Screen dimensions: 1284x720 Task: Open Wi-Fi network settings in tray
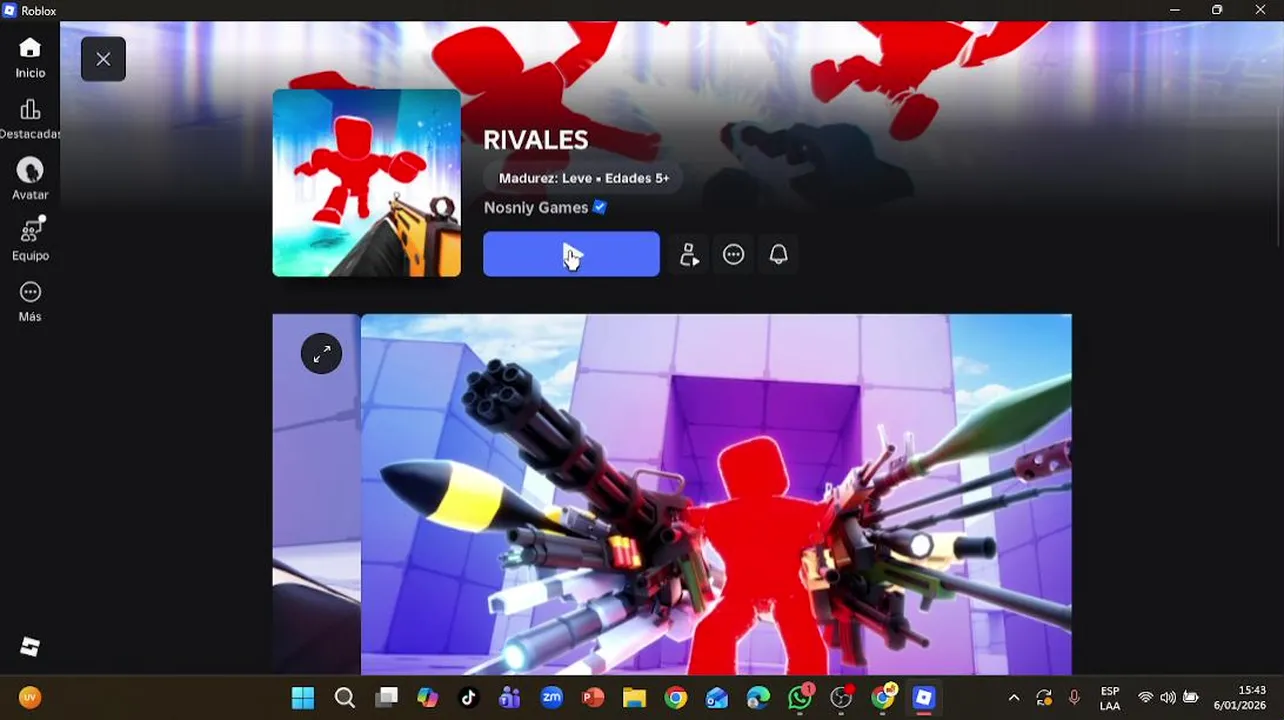click(1146, 698)
